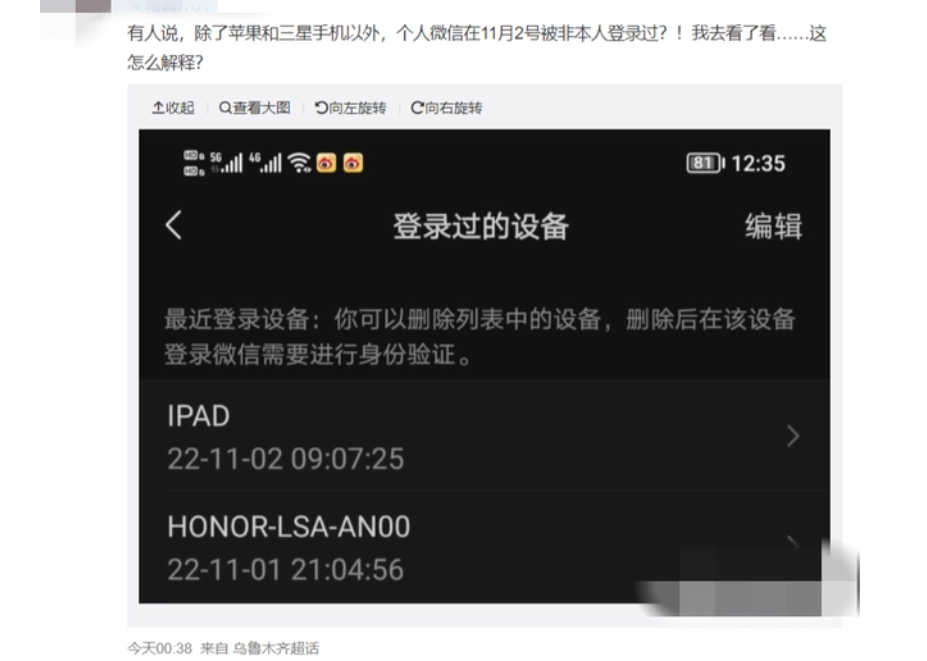Click the 登录过的设备 page title
This screenshot has width=927, height=661.
(481, 226)
